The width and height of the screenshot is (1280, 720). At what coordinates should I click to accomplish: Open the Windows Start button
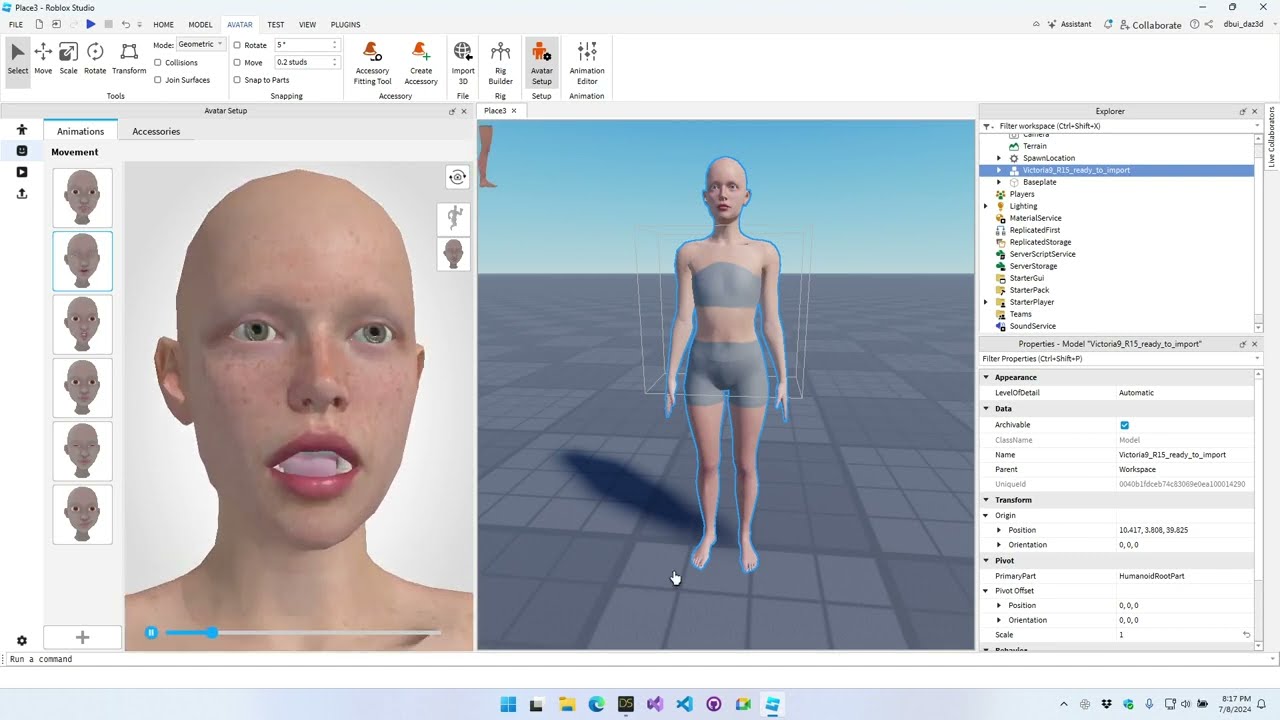508,704
